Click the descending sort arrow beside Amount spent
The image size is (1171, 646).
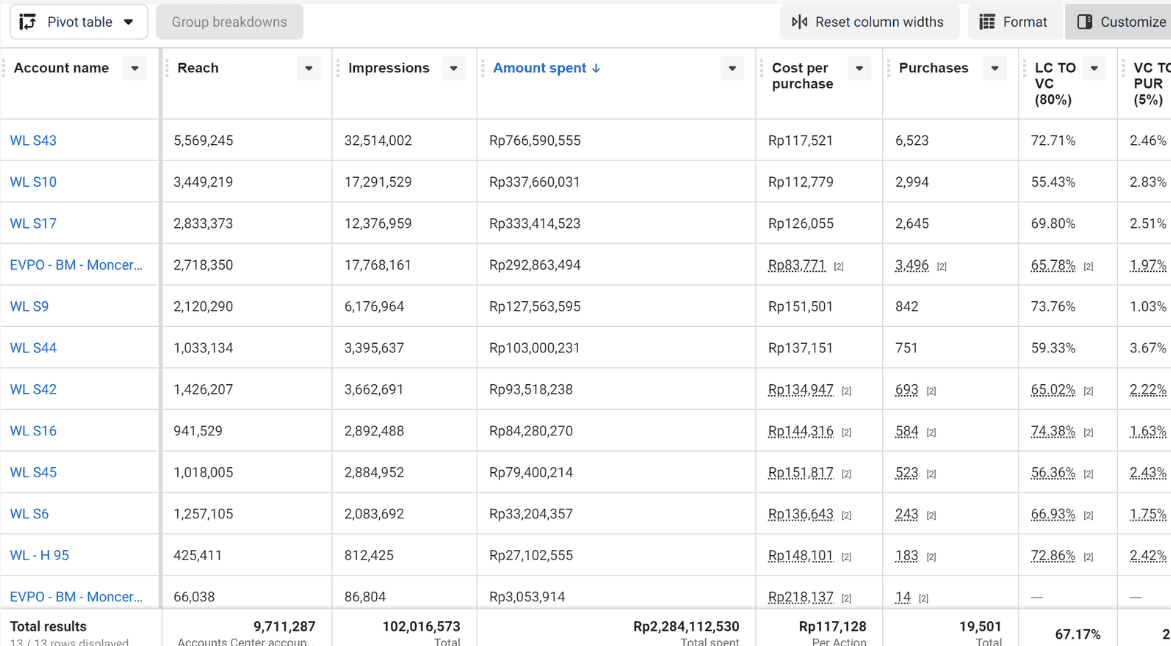(x=596, y=68)
